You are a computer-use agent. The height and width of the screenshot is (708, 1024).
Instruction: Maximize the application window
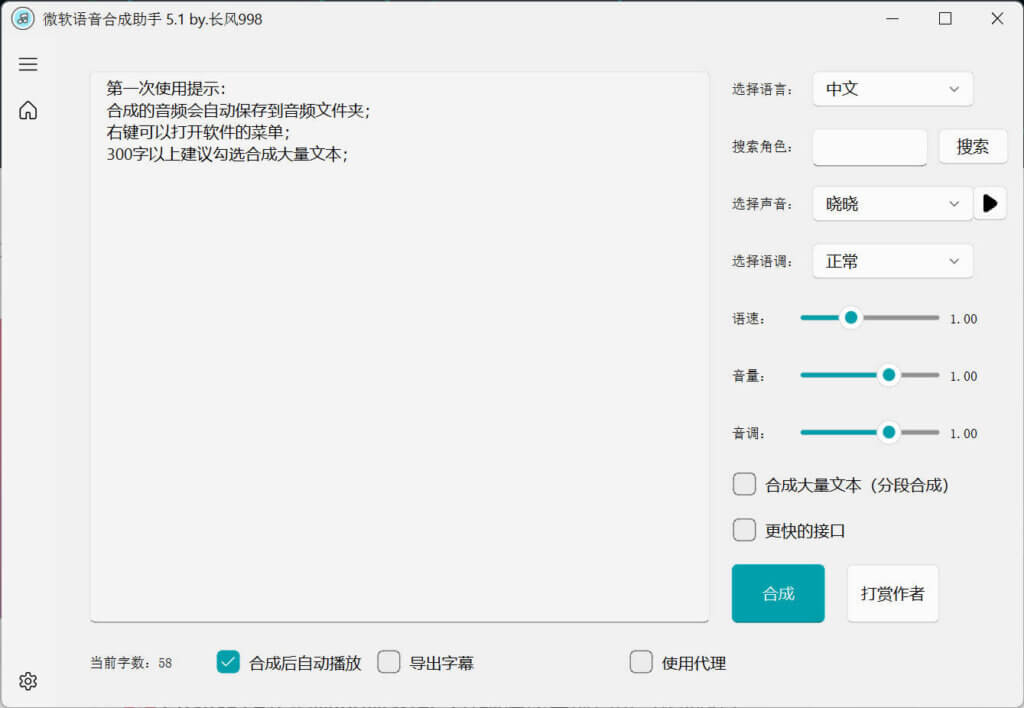[945, 19]
